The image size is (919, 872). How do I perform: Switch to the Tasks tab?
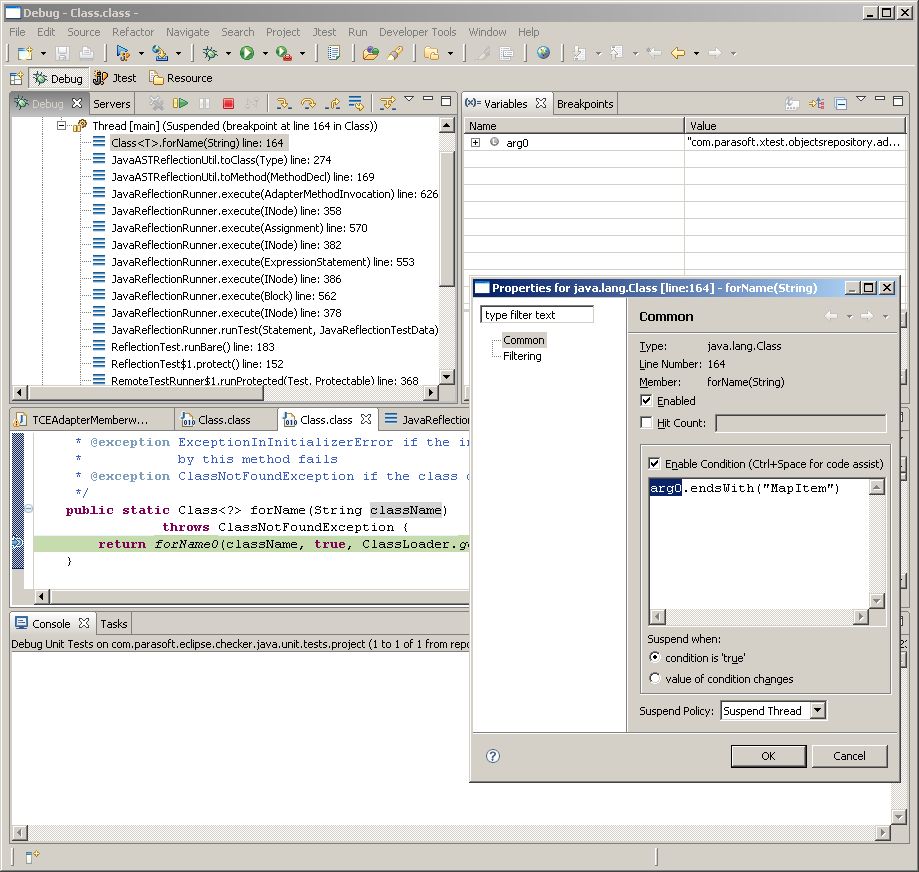coord(114,624)
